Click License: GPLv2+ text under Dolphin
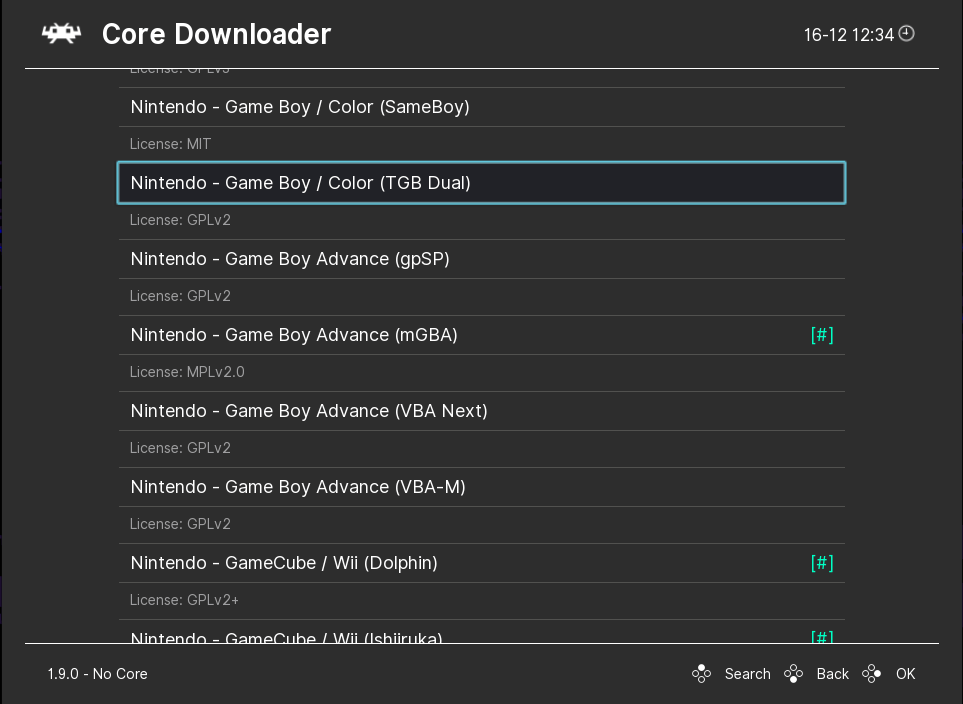Screen dimensions: 963x704 pyautogui.click(x=184, y=600)
